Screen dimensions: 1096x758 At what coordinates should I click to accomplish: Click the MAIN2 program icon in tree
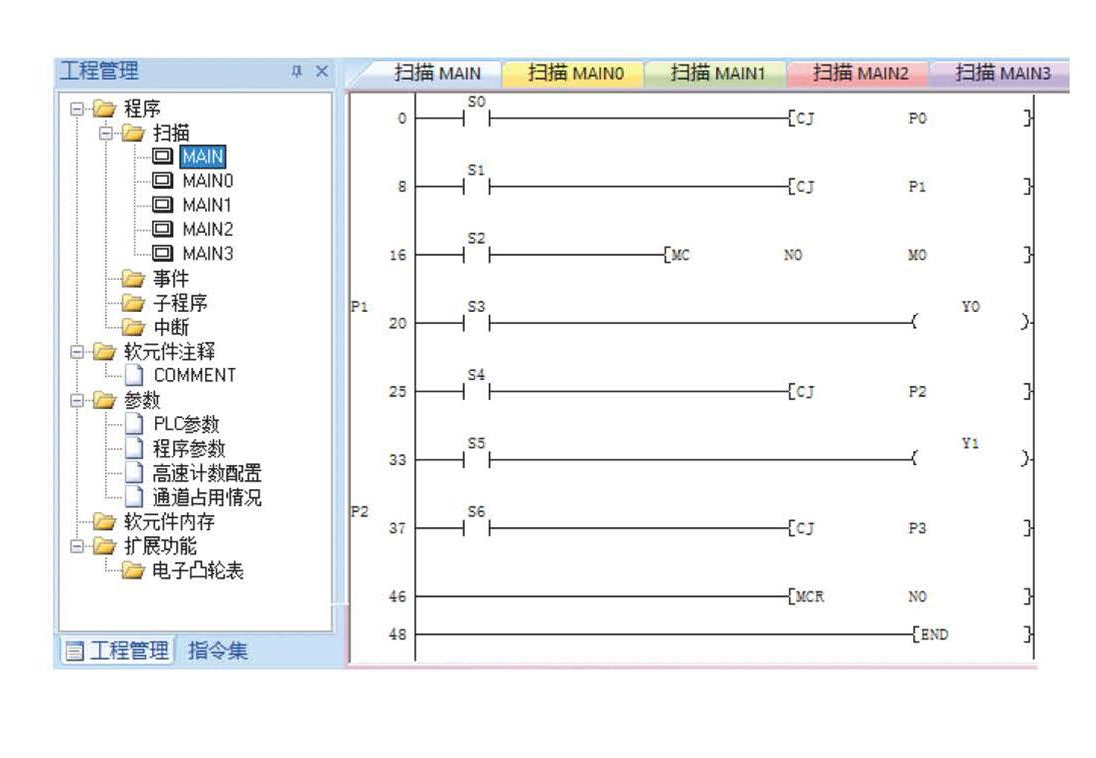pyautogui.click(x=162, y=229)
